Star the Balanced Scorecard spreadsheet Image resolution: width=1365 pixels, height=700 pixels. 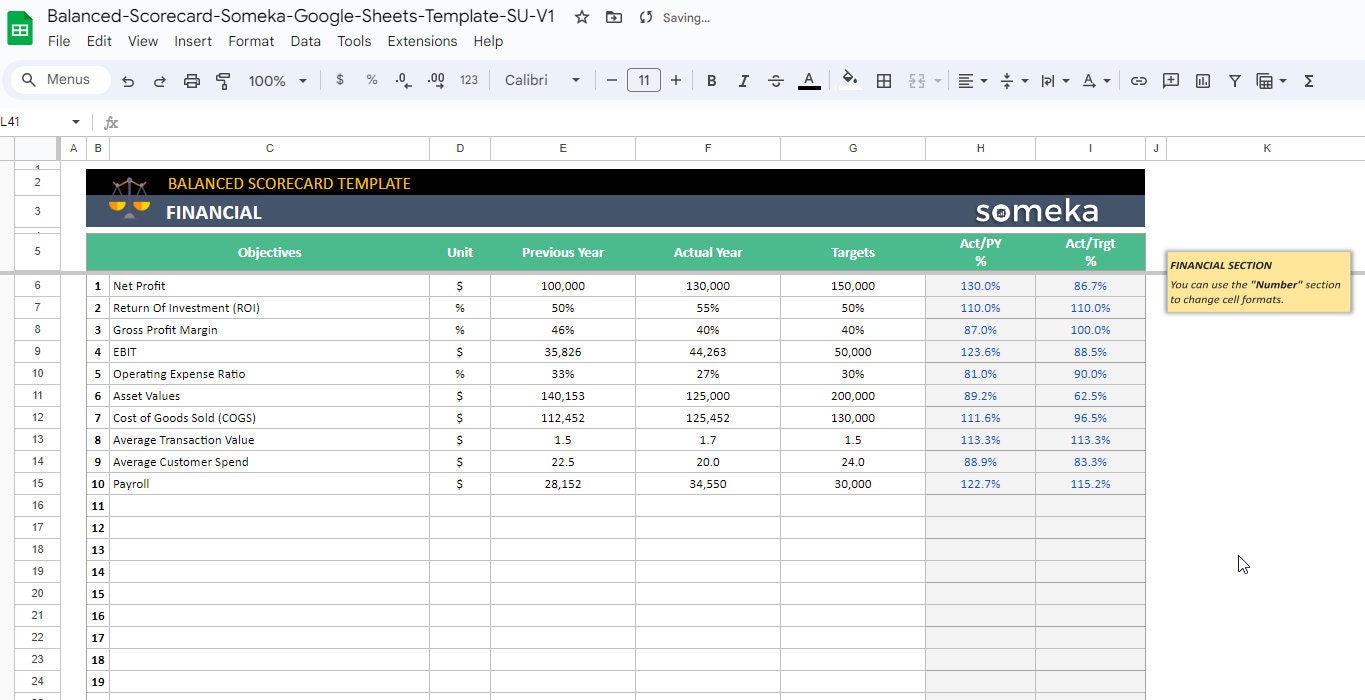[581, 17]
